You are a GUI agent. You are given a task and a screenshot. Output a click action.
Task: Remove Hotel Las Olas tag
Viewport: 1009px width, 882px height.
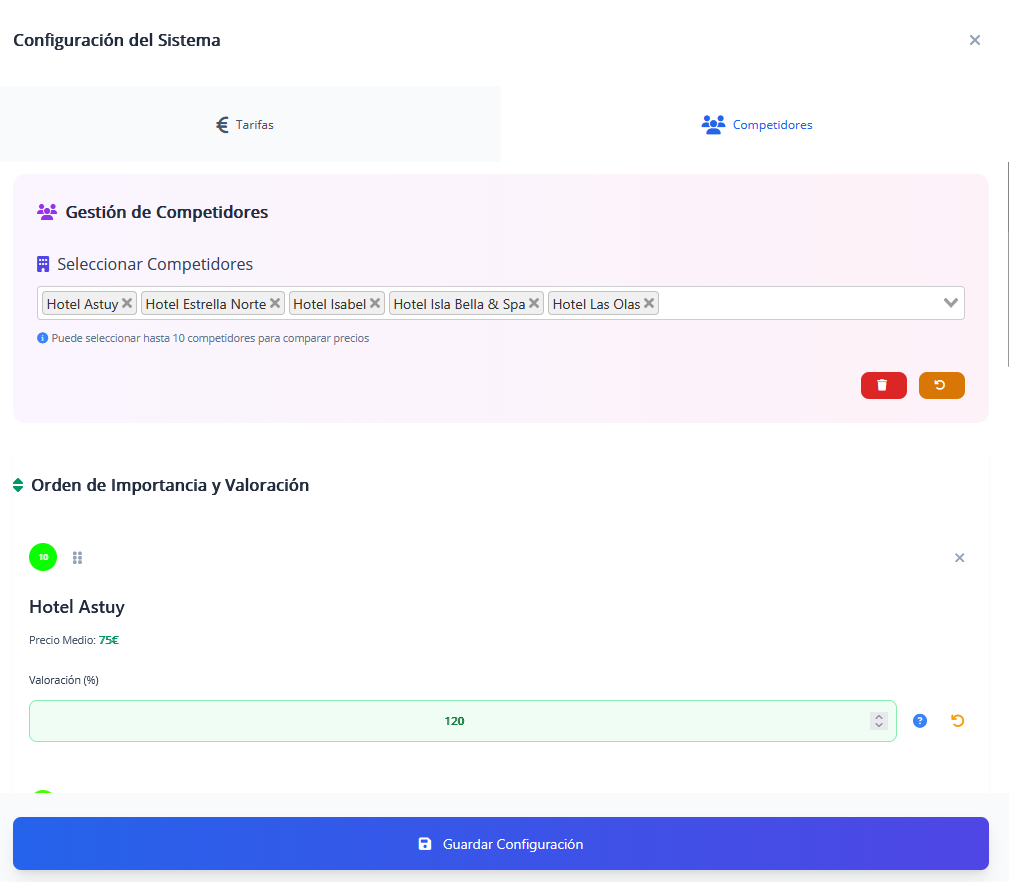(x=649, y=303)
